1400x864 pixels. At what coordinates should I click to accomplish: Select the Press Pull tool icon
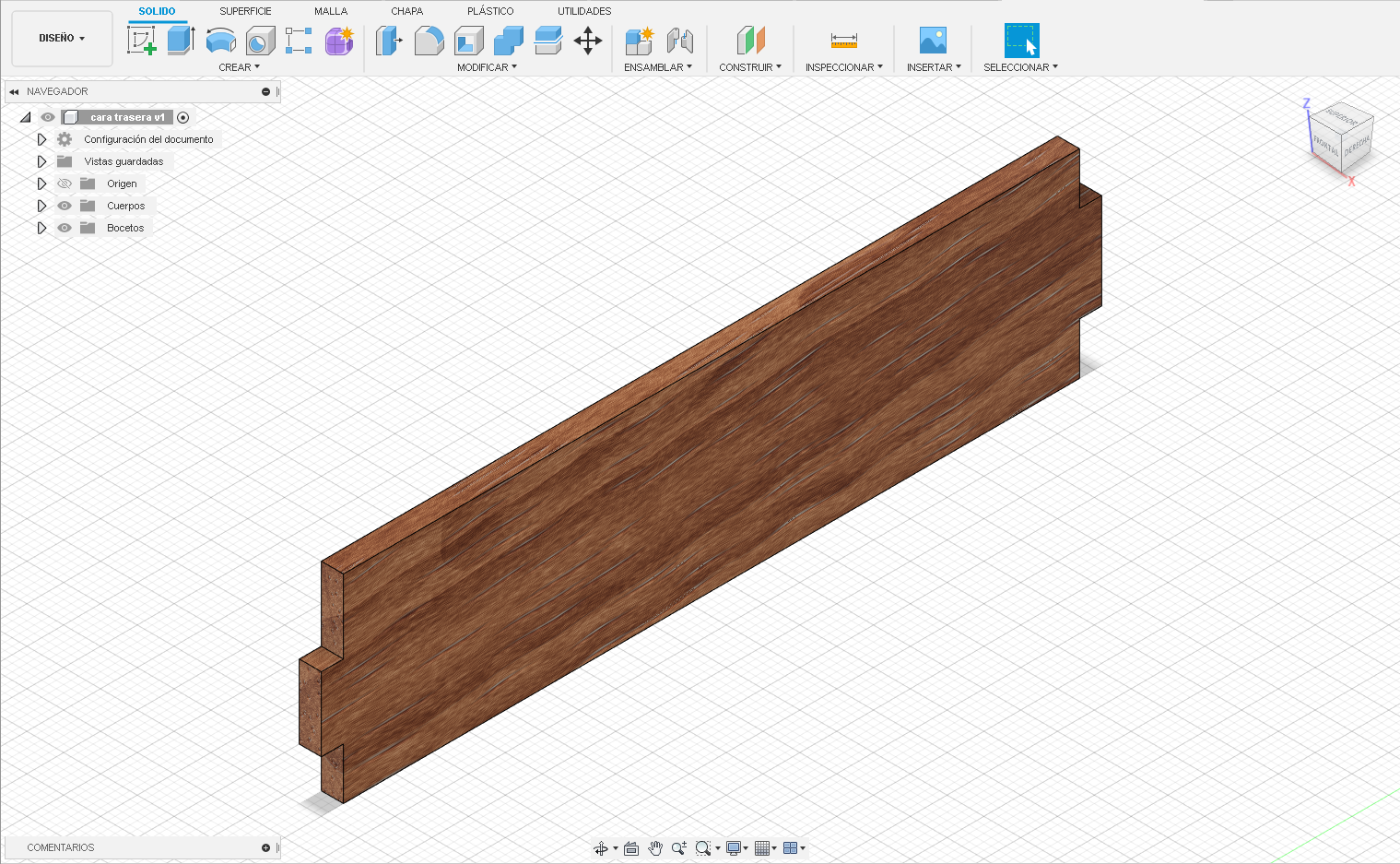[389, 41]
